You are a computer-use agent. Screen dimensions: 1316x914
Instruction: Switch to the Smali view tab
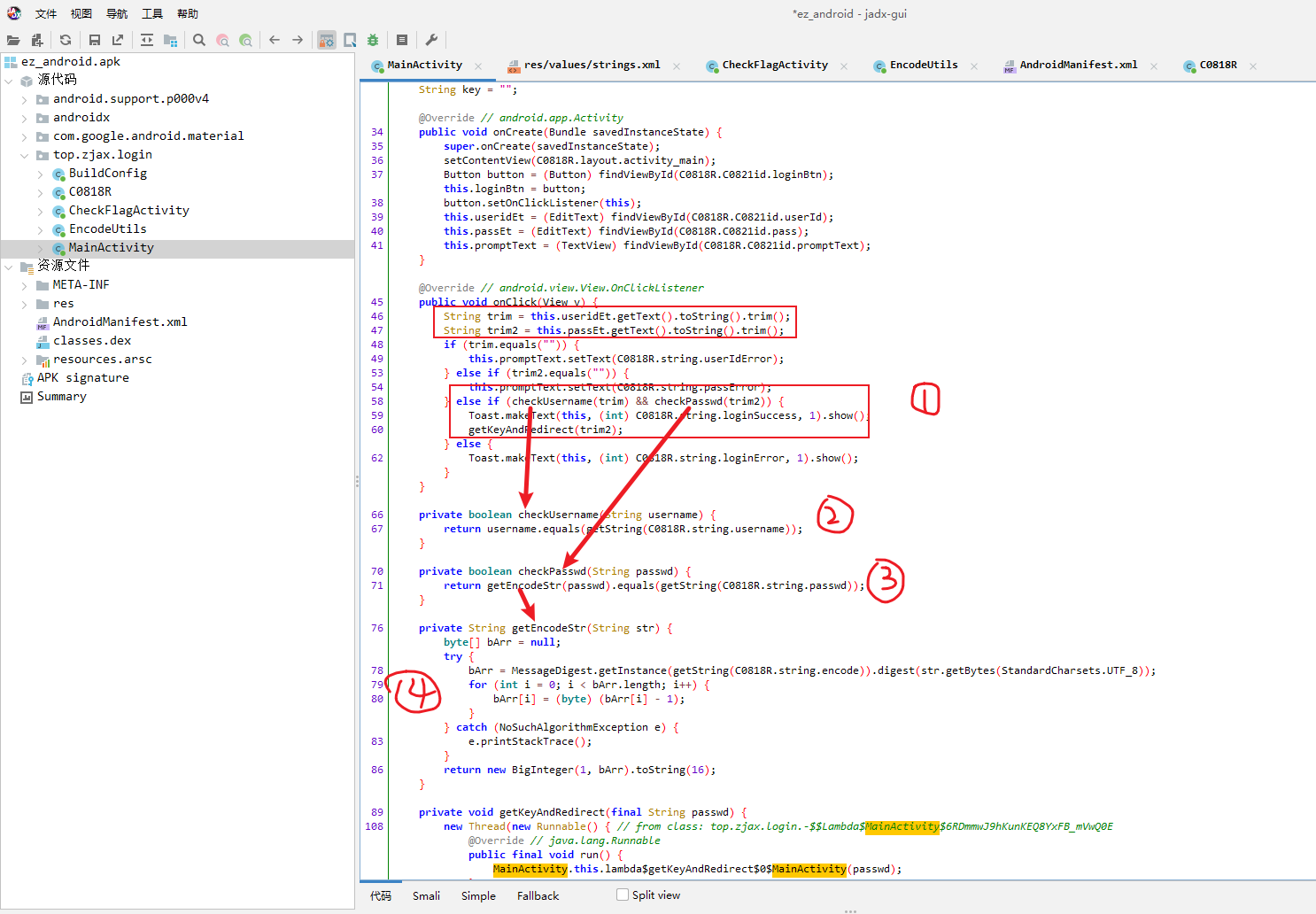coord(426,895)
